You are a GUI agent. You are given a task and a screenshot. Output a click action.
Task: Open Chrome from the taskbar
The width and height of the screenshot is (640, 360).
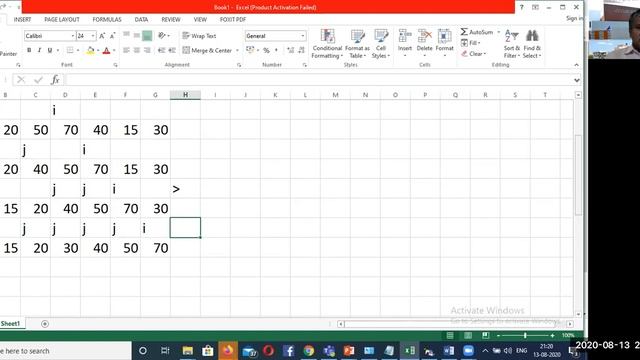309,351
